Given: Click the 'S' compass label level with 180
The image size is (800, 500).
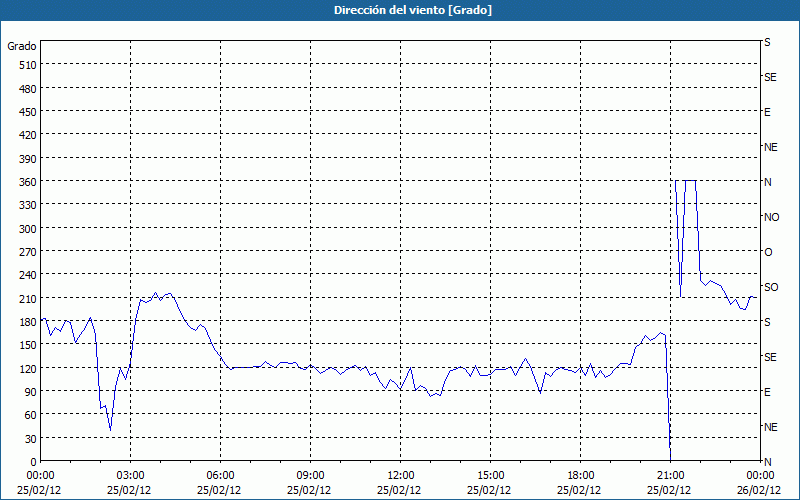Looking at the screenshot, I should [x=767, y=322].
